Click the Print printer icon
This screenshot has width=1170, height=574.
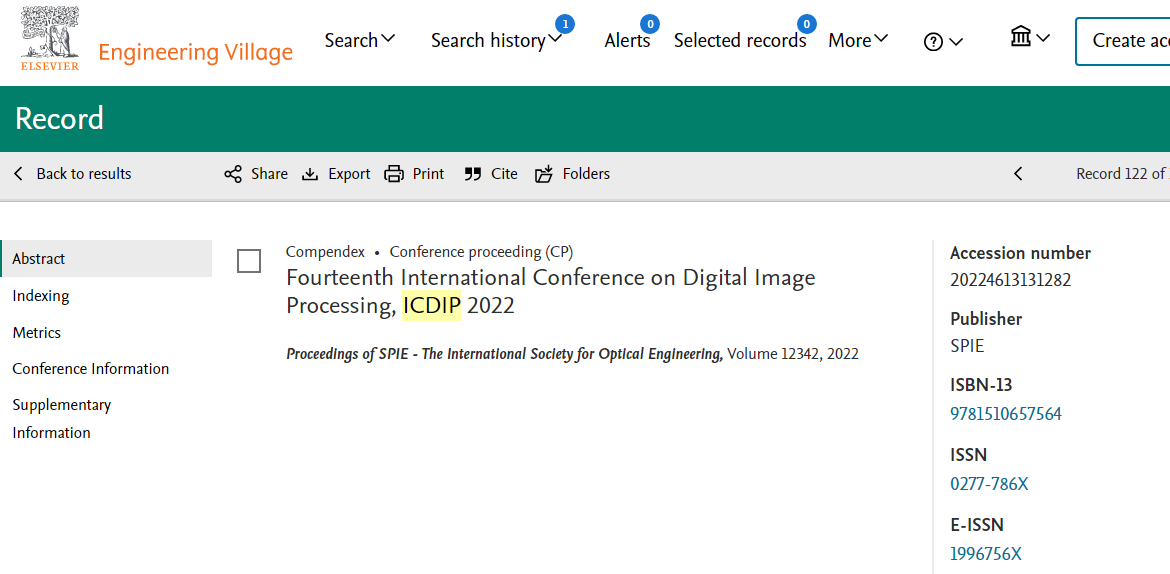pos(394,174)
